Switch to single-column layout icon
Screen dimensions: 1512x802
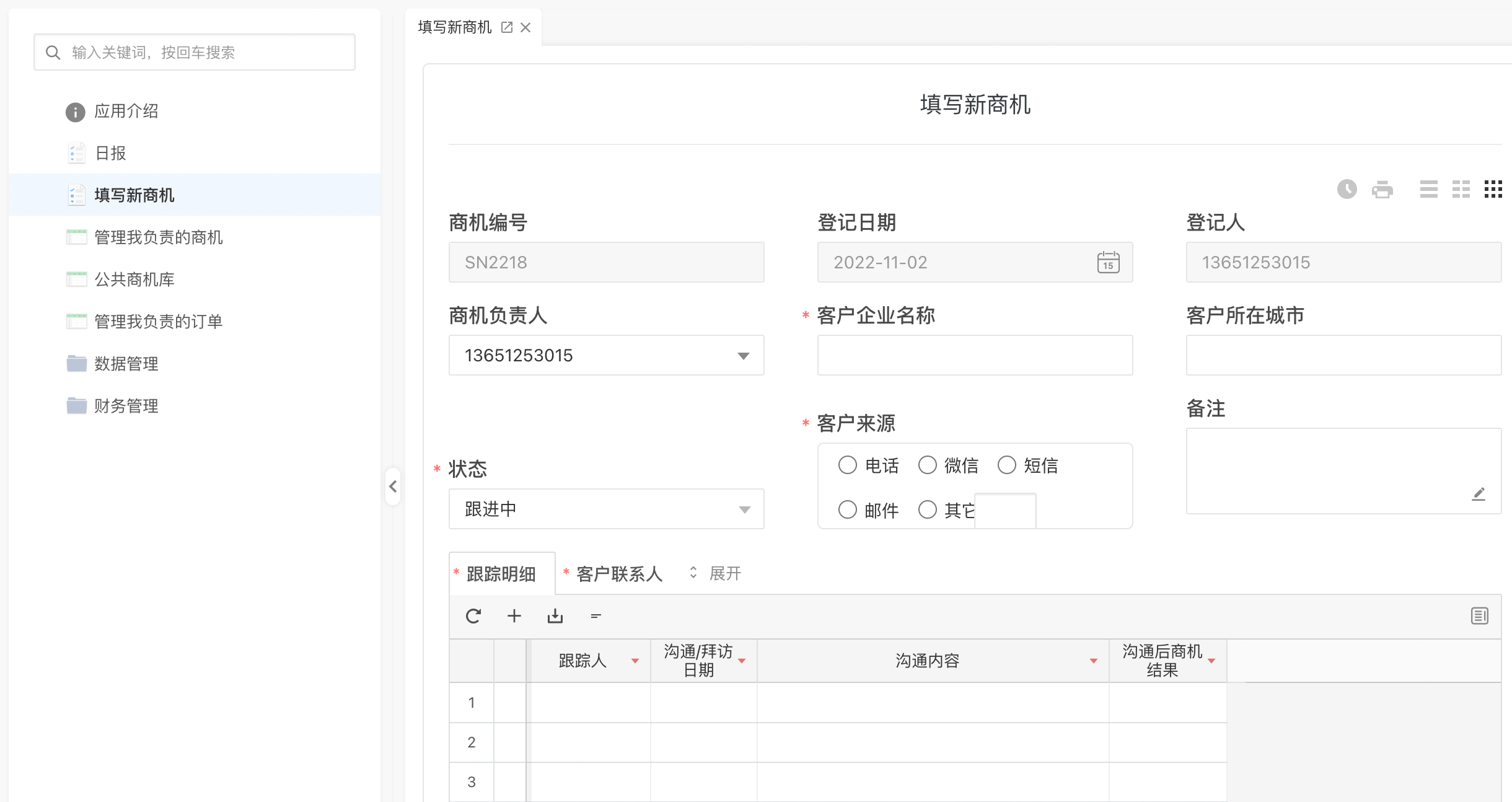1428,189
